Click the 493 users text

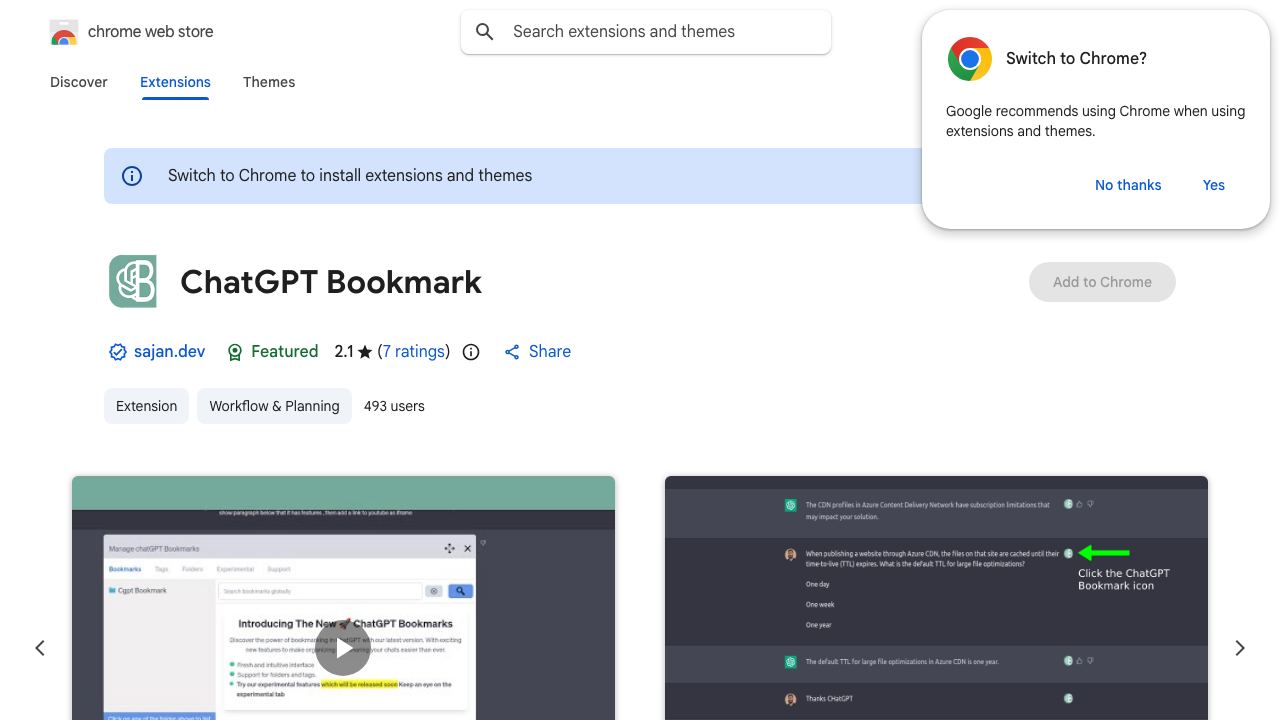[x=394, y=406]
